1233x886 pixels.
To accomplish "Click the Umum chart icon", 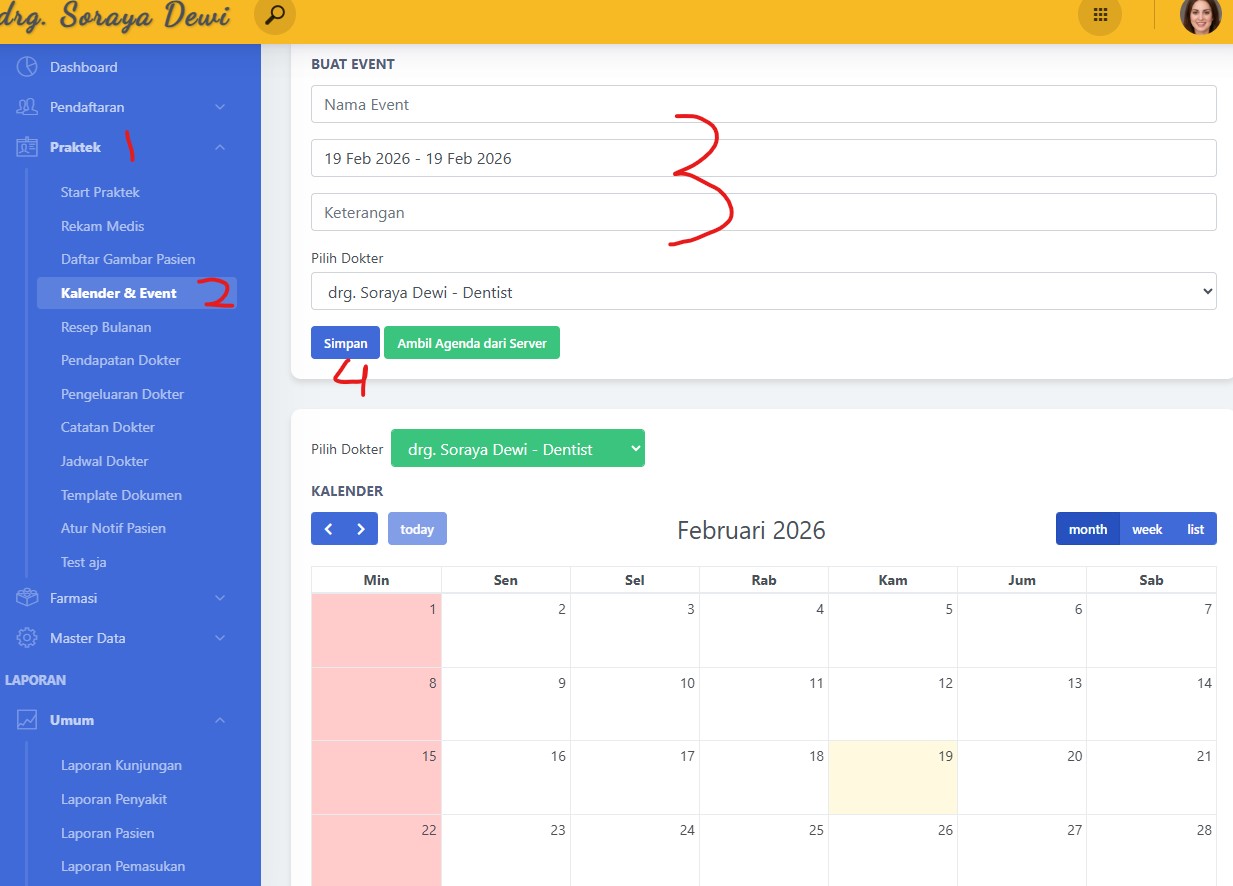I will point(27,720).
